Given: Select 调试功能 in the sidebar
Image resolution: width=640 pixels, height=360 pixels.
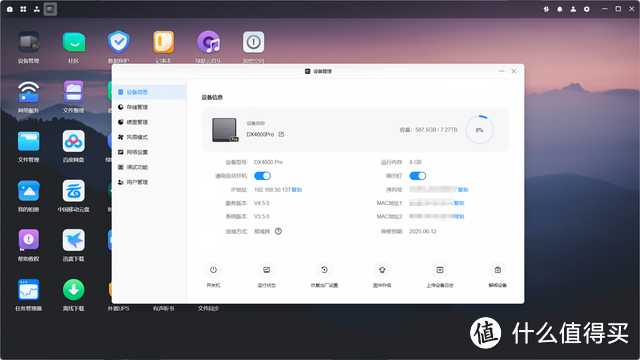Looking at the screenshot, I should click(149, 167).
